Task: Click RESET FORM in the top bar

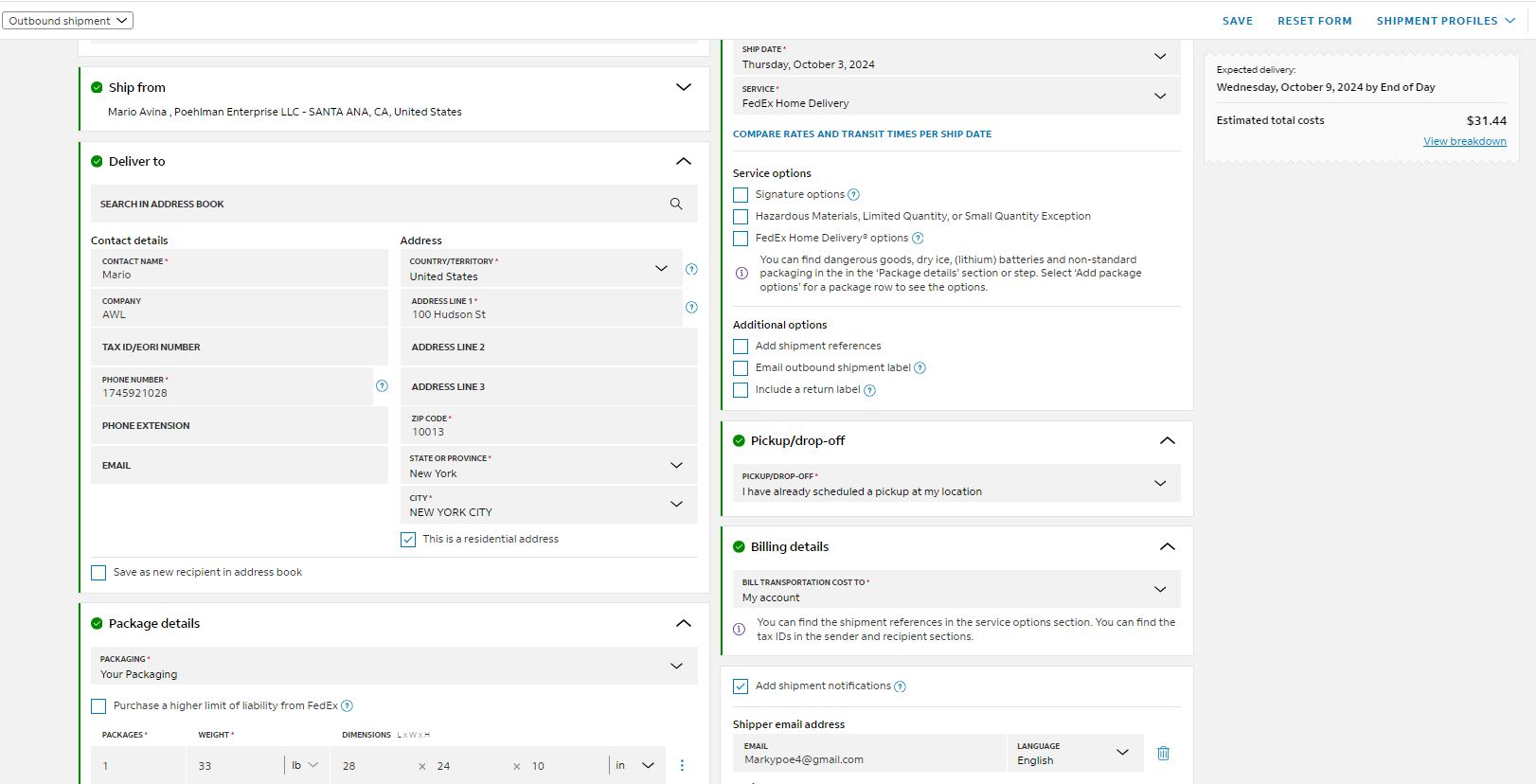Action: point(1314,21)
